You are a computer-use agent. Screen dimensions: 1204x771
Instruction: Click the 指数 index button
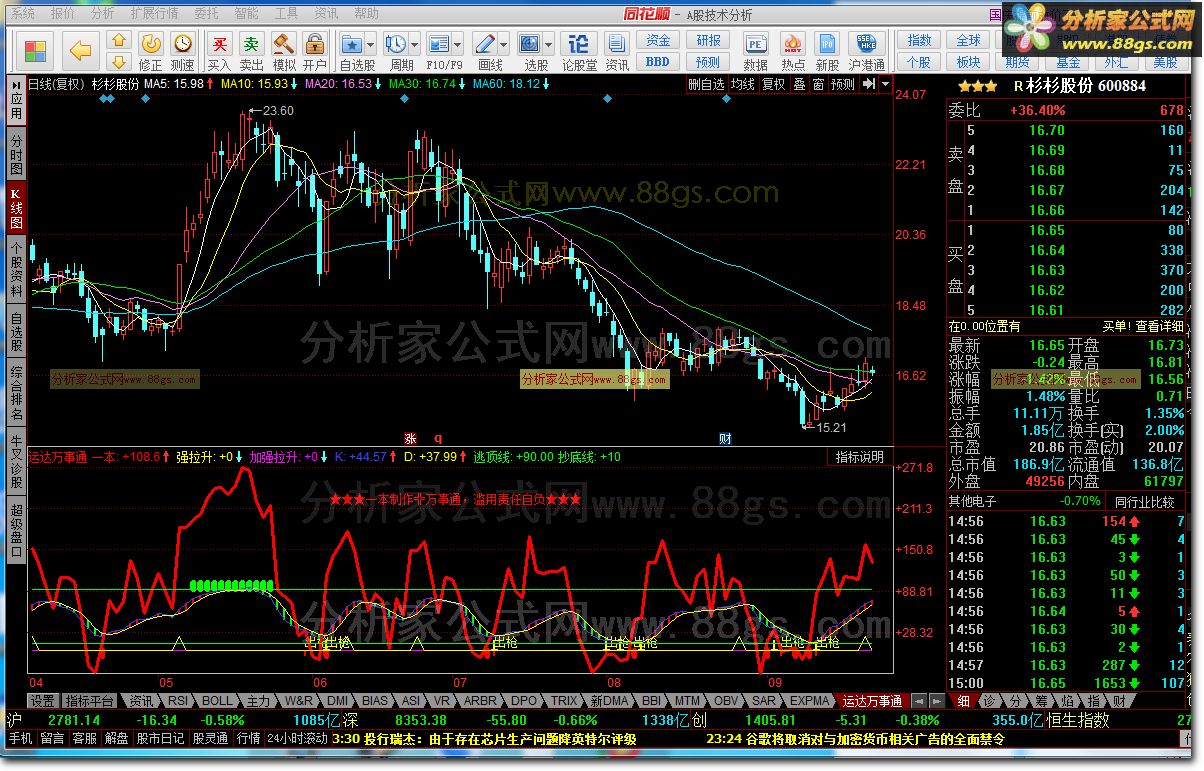pos(919,40)
